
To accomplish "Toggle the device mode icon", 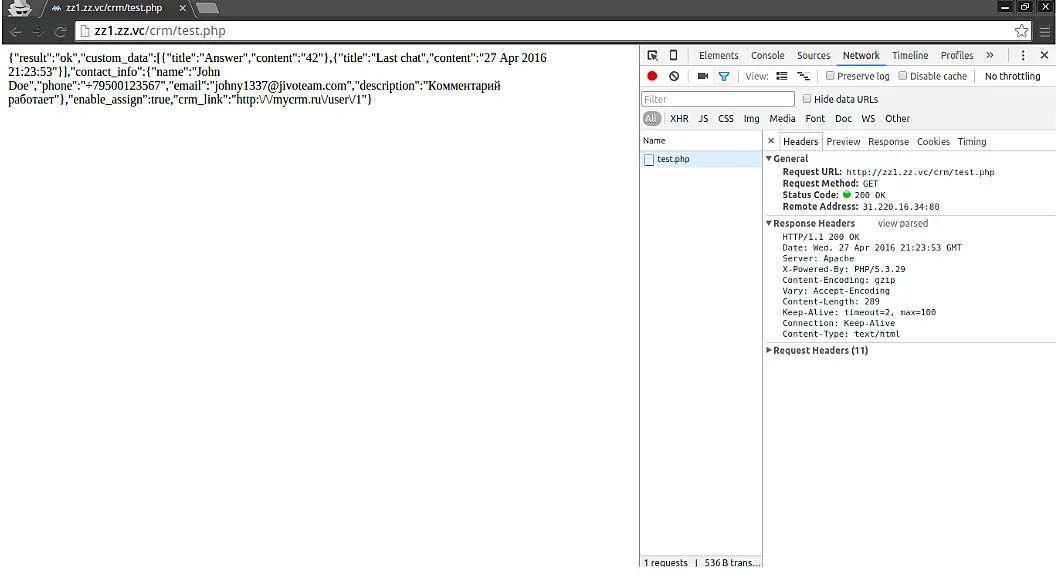I will pos(673,56).
